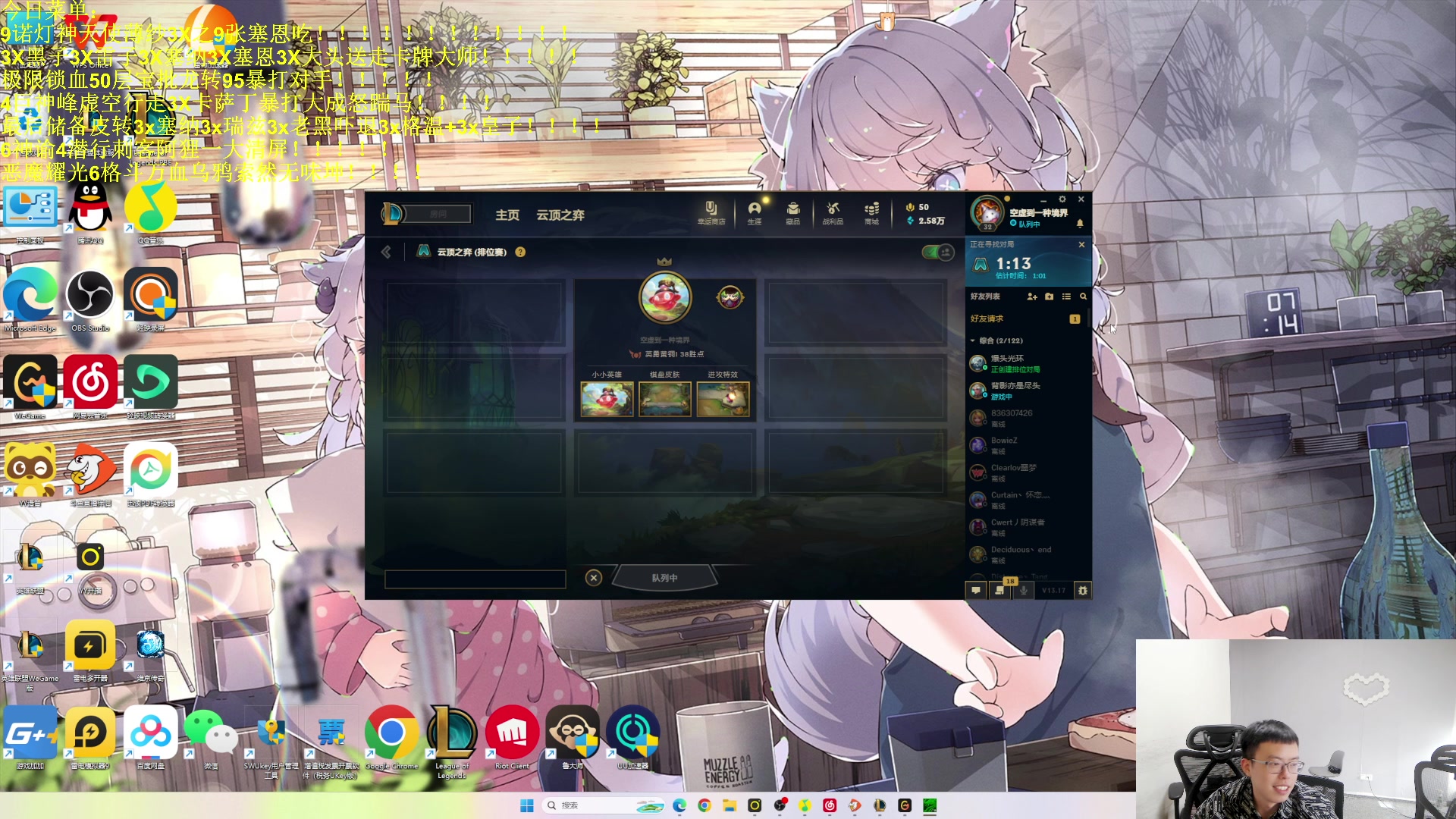The height and width of the screenshot is (819, 1456).
Task: Open the 生涯 career profile icon
Action: tap(755, 213)
